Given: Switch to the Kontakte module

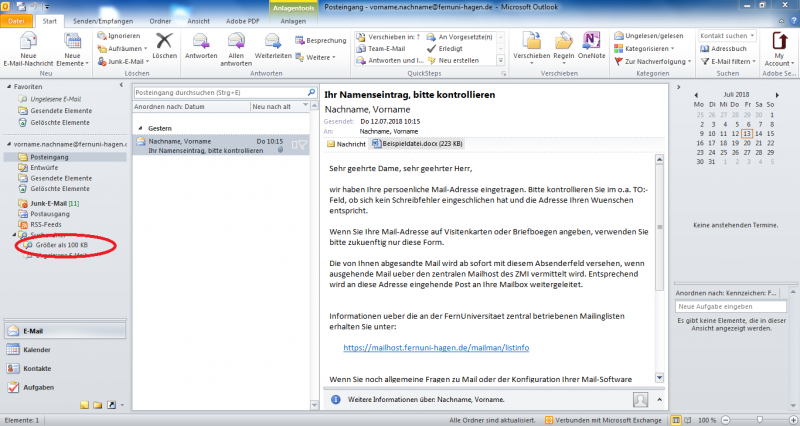Looking at the screenshot, I should (x=65, y=368).
